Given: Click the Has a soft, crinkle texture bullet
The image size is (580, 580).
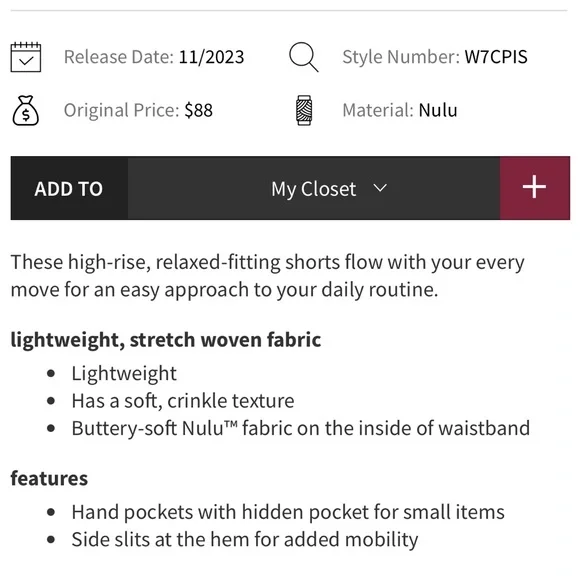Looking at the screenshot, I should pos(183,401).
